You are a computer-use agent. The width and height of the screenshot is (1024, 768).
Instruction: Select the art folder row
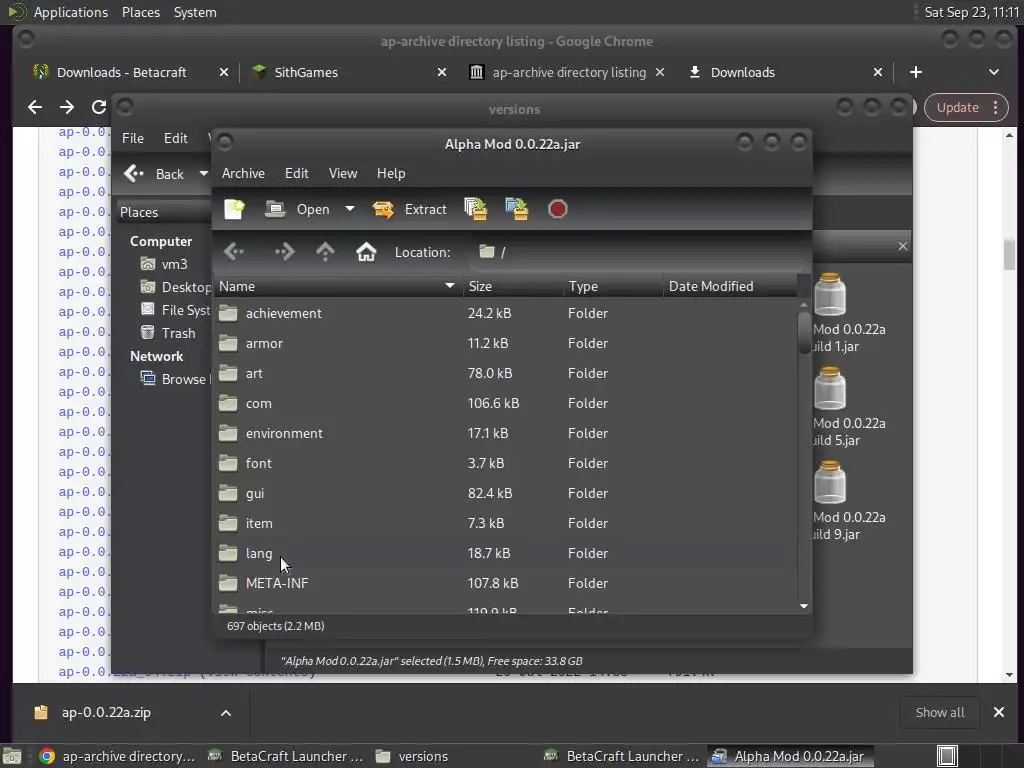pos(505,374)
